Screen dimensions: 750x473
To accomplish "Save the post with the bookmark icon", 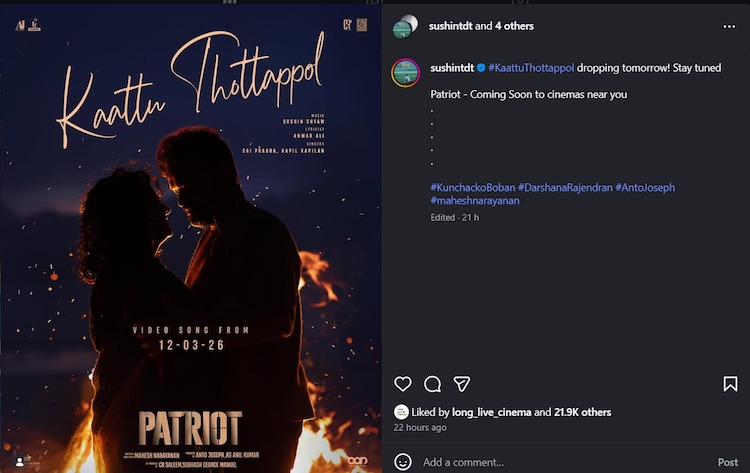I will tap(730, 384).
